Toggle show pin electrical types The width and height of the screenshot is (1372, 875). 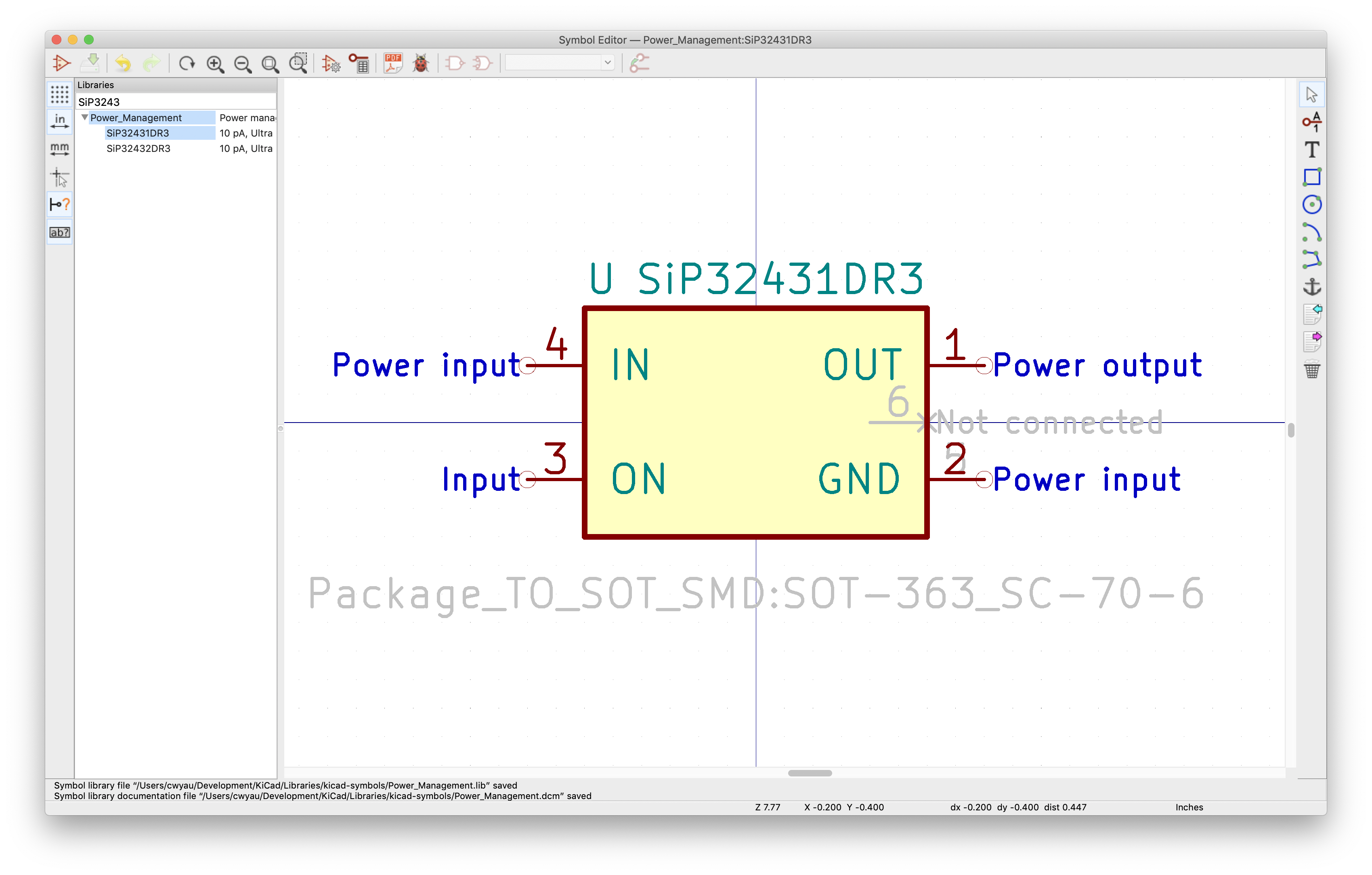pos(59,205)
